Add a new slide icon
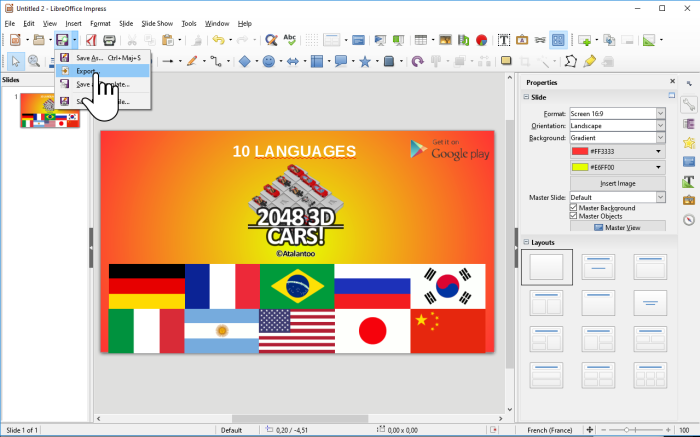The image size is (700, 437). (584, 40)
